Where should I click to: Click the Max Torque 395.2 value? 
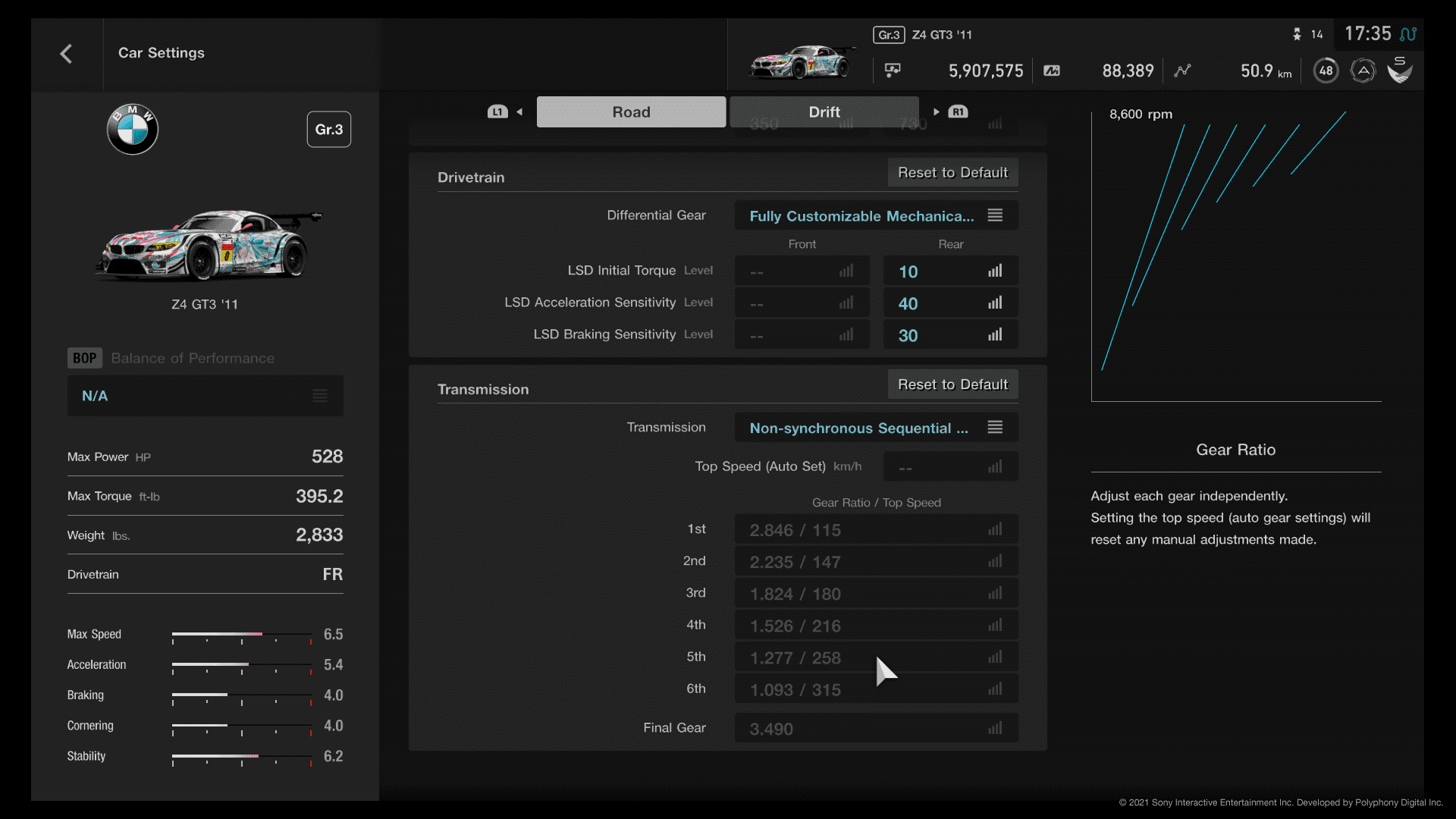(x=319, y=496)
